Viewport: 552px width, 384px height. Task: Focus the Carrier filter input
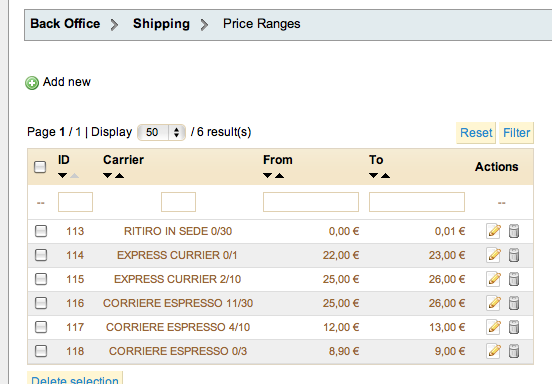[178, 202]
